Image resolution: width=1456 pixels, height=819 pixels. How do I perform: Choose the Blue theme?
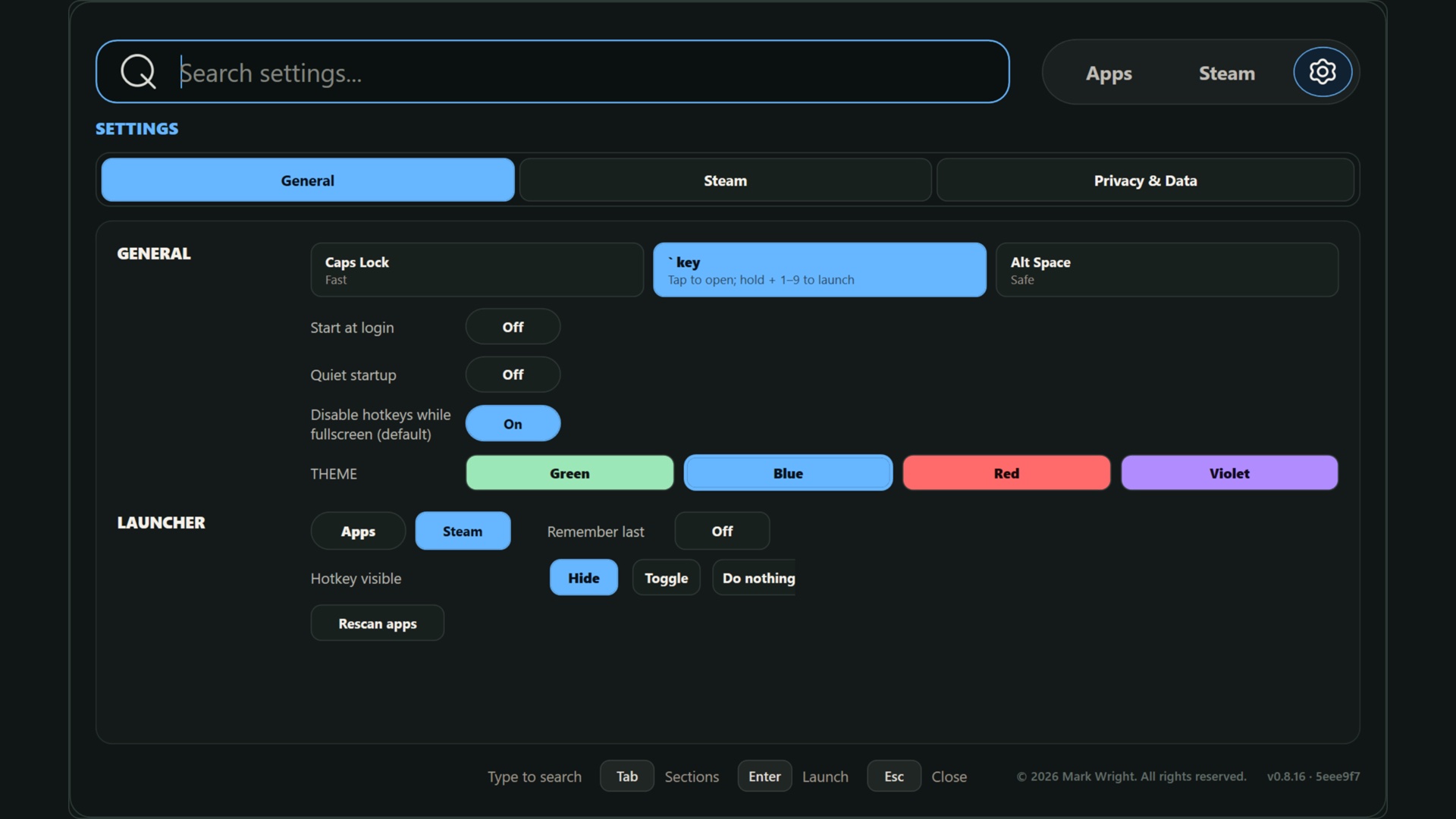point(788,473)
